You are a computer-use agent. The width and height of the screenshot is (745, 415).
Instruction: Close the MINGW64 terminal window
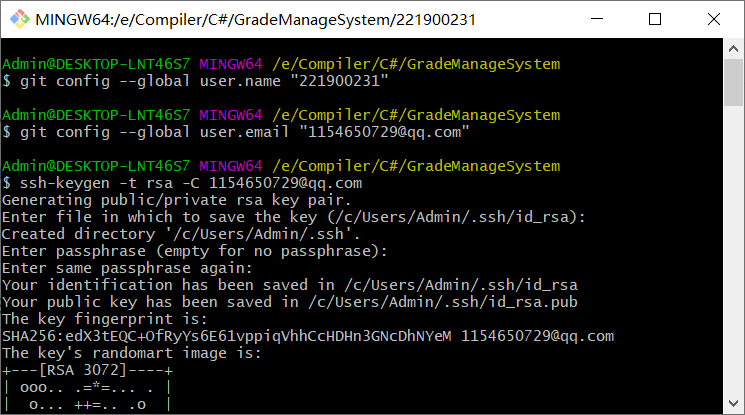(x=714, y=19)
